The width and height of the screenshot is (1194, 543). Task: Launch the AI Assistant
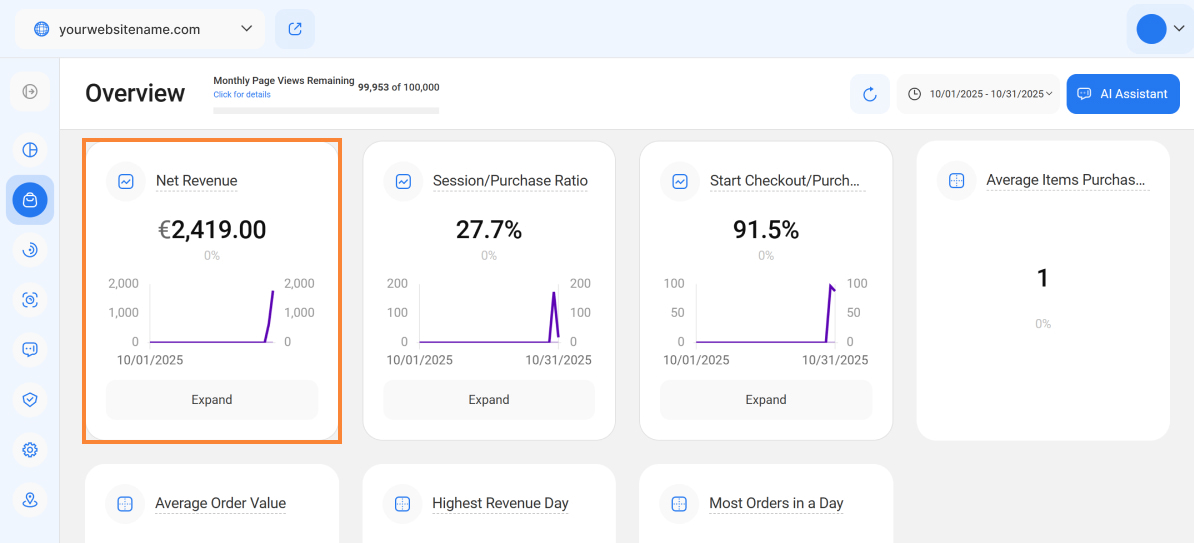tap(1123, 94)
